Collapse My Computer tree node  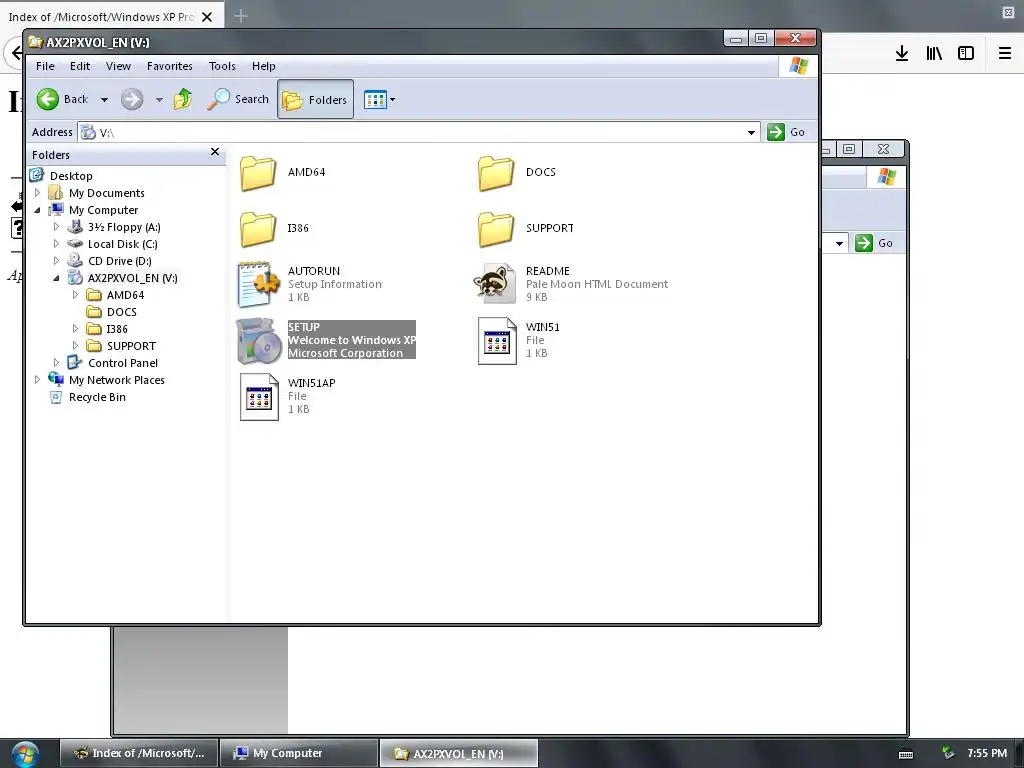click(x=37, y=210)
